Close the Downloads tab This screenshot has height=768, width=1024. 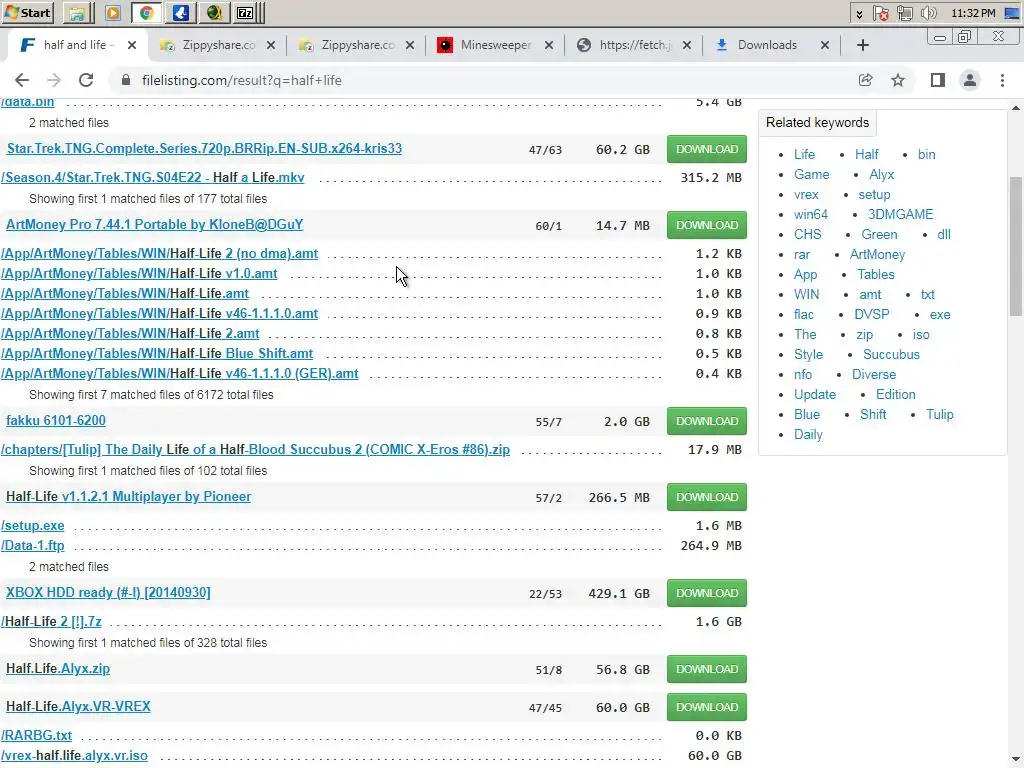click(x=825, y=45)
